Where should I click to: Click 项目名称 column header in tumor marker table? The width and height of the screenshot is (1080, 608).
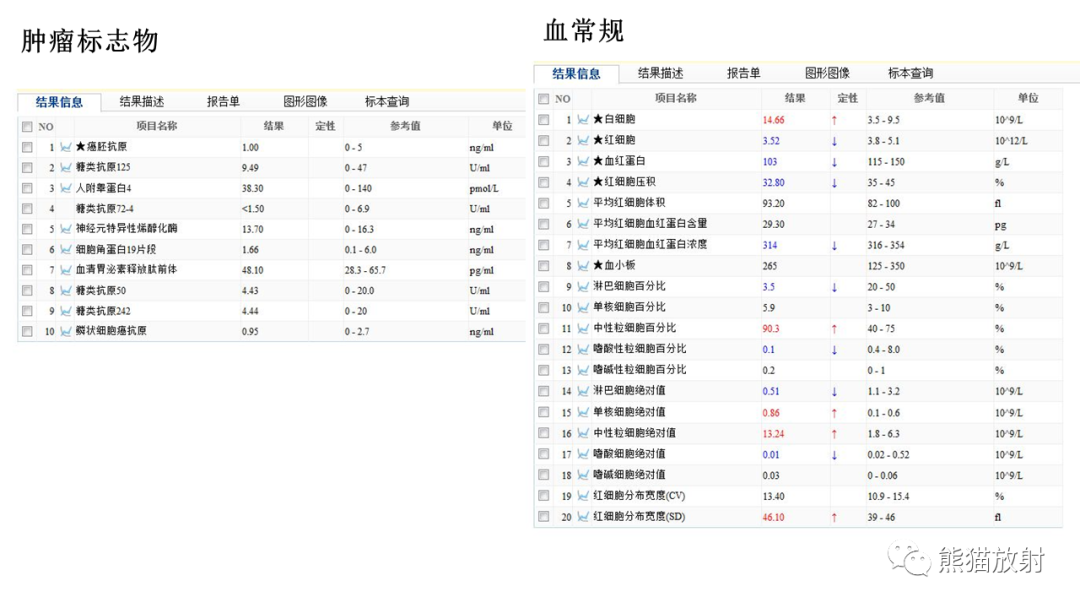click(156, 126)
